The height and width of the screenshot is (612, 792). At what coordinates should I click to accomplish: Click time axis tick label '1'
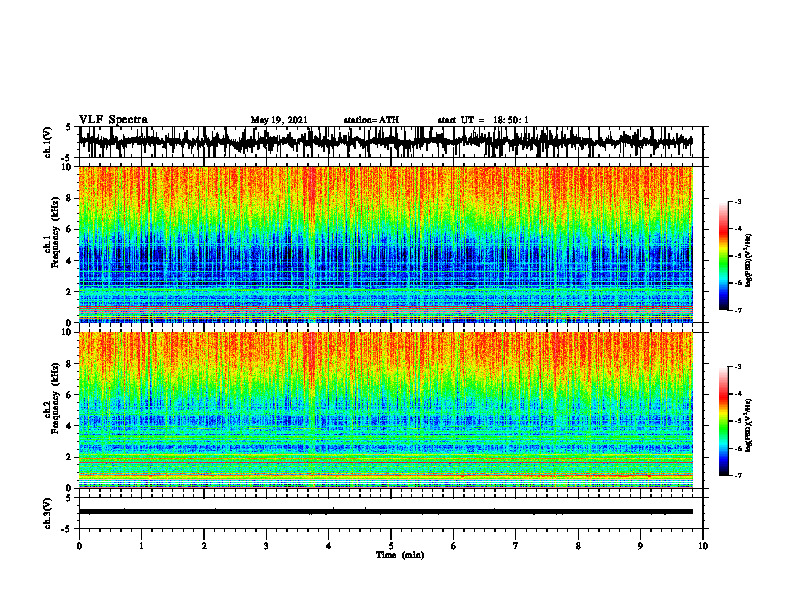click(x=141, y=546)
